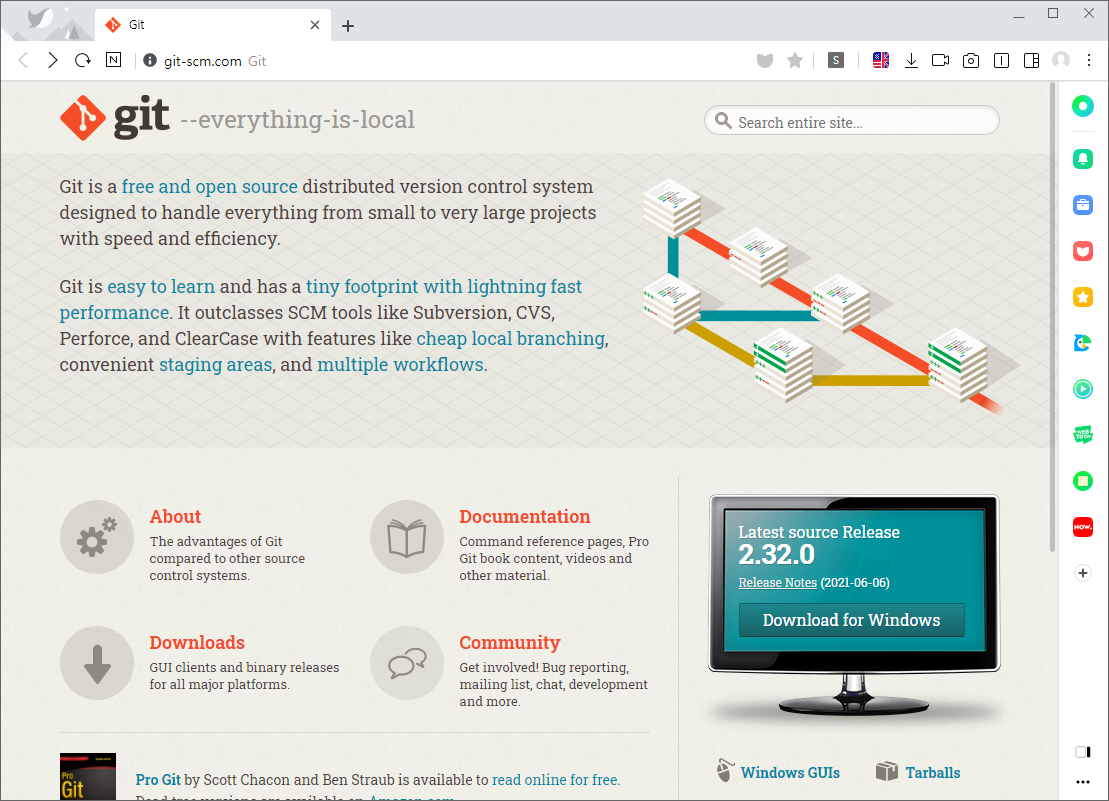This screenshot has height=801, width=1109.
Task: Toggle the split sidebar panel icon
Action: [x=1031, y=61]
